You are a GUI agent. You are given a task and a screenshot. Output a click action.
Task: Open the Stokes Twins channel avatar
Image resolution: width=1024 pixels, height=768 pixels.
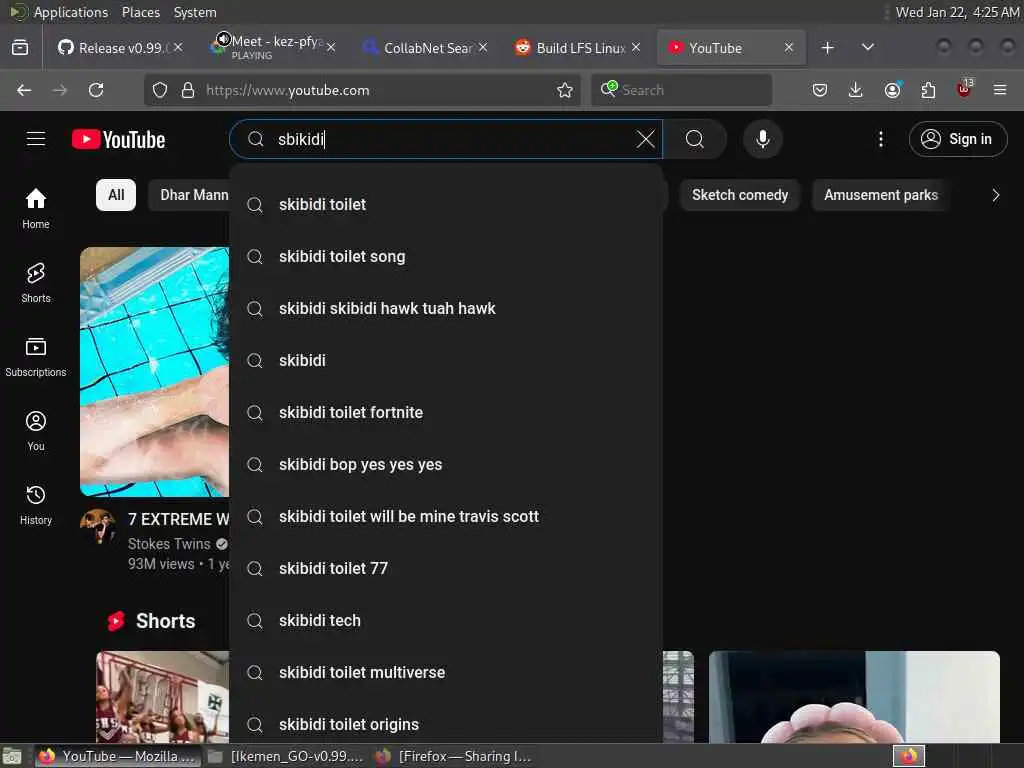(x=98, y=526)
